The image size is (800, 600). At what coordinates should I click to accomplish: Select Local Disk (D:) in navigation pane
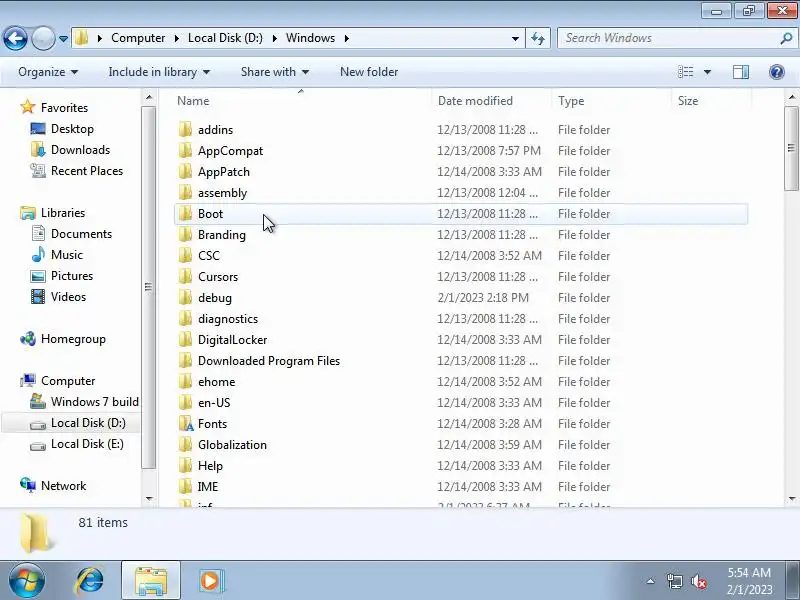pos(88,423)
